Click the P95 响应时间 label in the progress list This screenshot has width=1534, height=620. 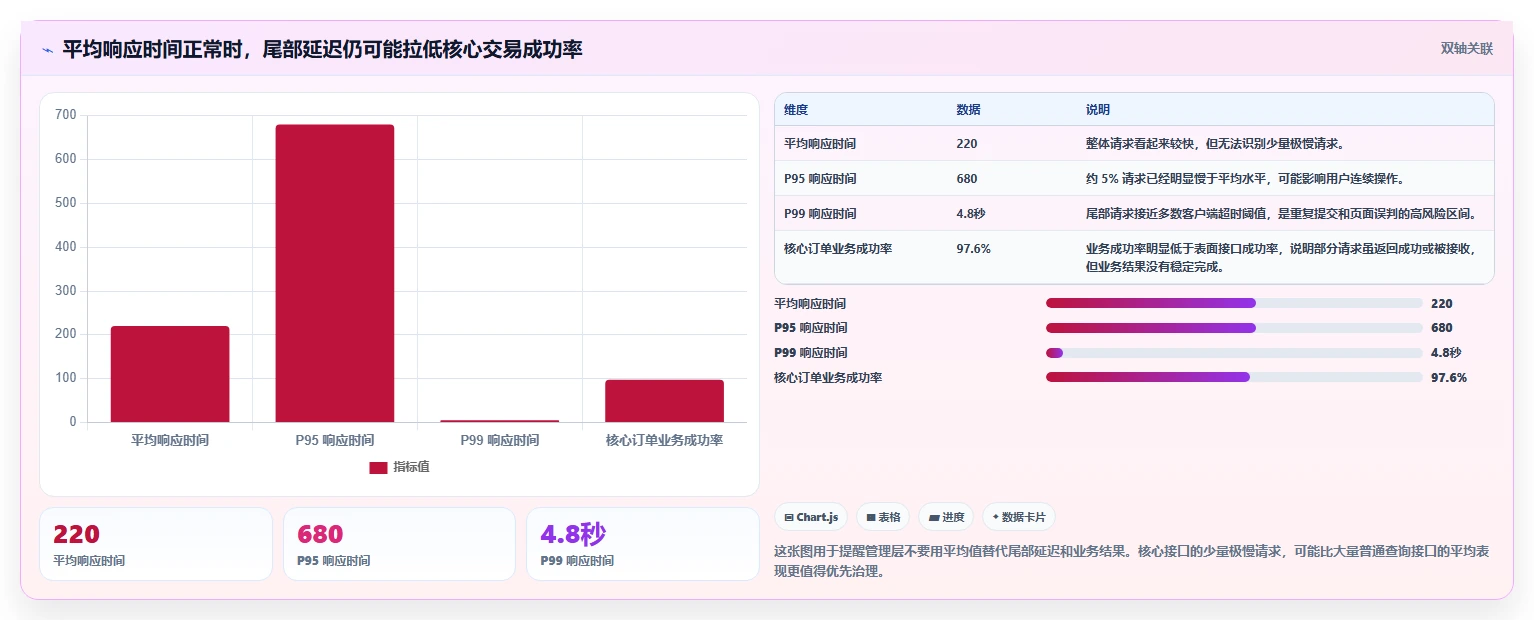pyautogui.click(x=810, y=327)
